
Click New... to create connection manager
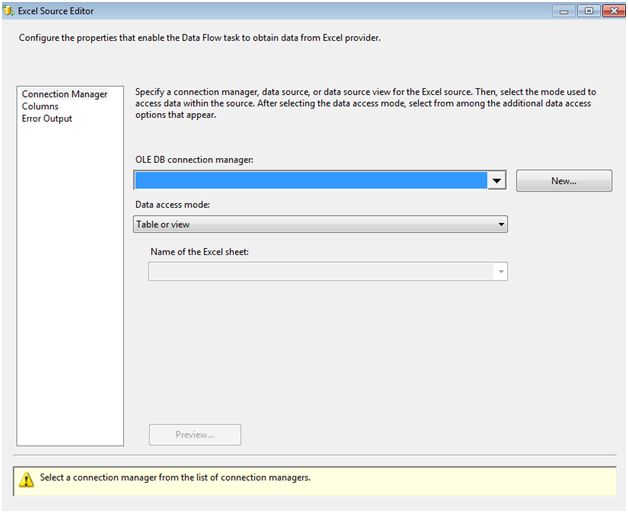click(x=564, y=181)
